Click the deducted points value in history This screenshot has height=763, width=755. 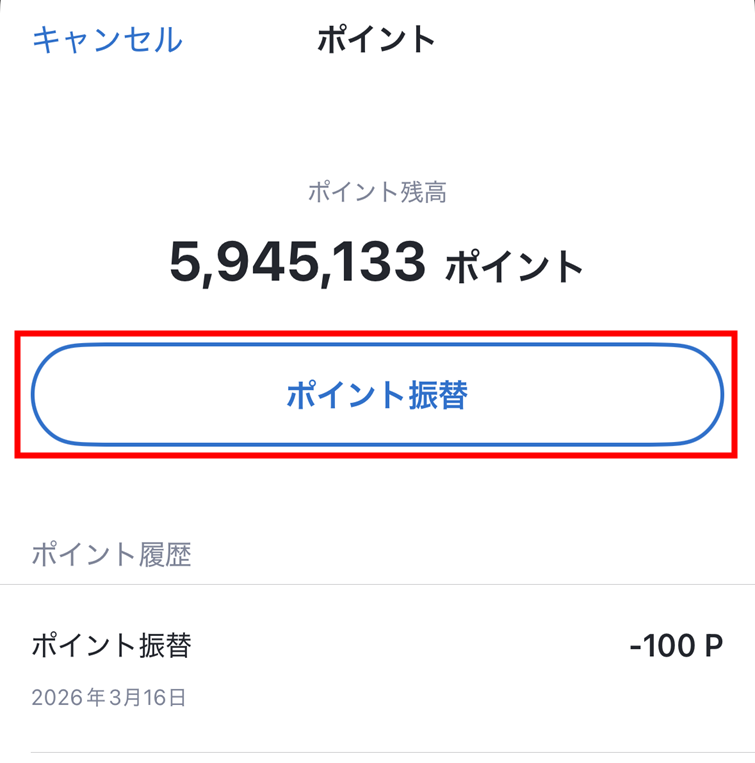tap(676, 646)
